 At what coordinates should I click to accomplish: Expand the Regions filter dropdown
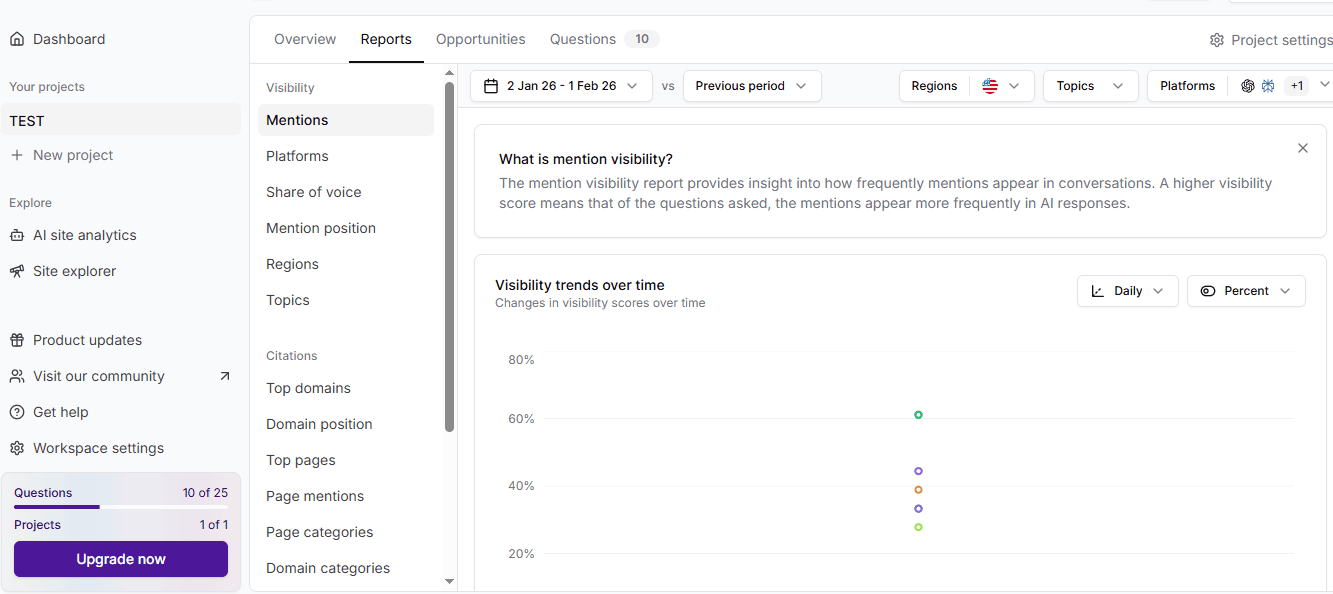[x=967, y=86]
